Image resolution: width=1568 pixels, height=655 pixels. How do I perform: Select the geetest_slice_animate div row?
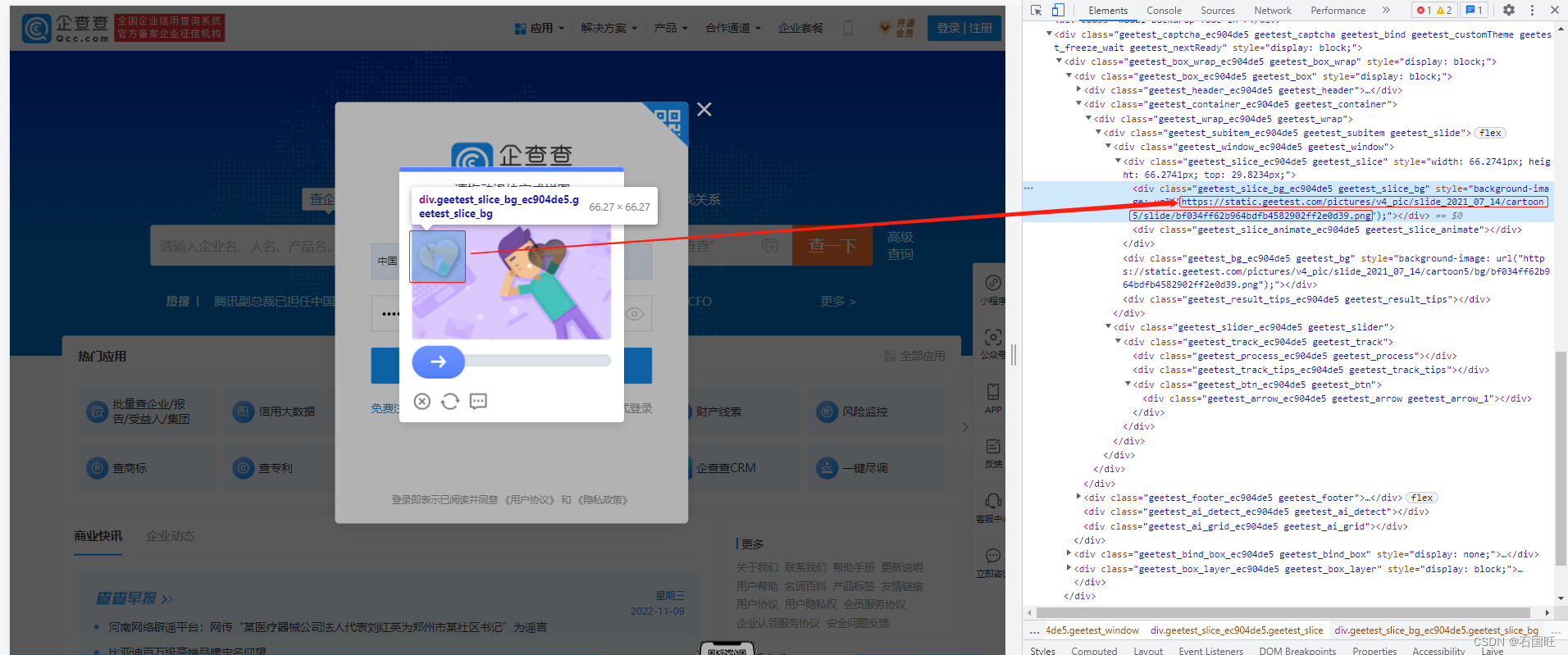[1327, 230]
